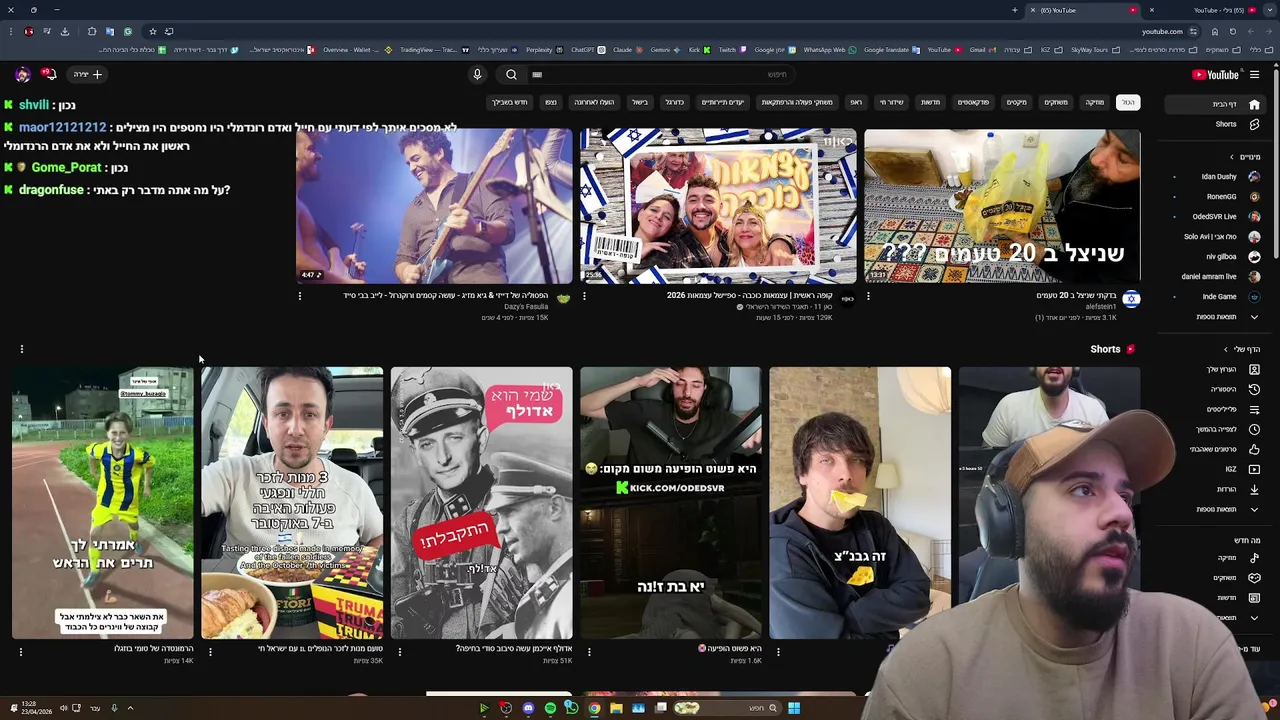Open Discord from the taskbar
This screenshot has width=1280, height=720.
pyautogui.click(x=528, y=708)
